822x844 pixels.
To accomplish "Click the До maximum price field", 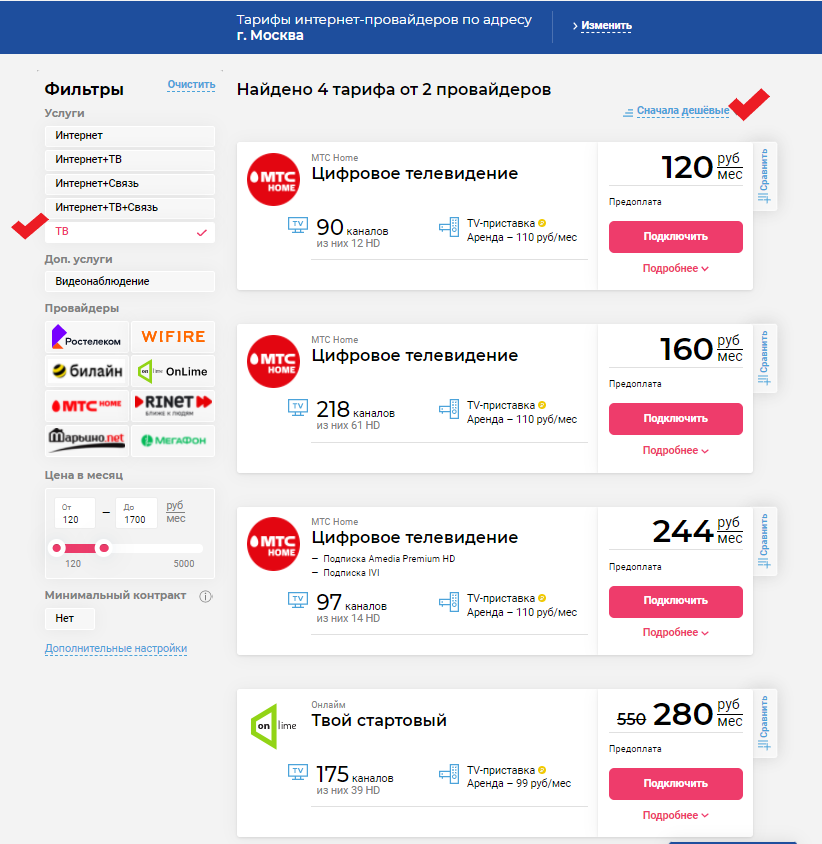I will (137, 513).
